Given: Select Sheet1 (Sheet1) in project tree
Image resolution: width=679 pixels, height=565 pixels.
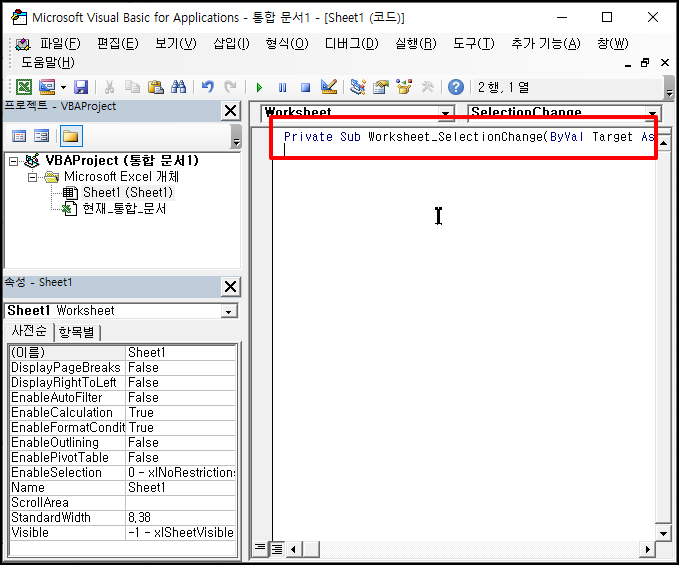Looking at the screenshot, I should (128, 192).
